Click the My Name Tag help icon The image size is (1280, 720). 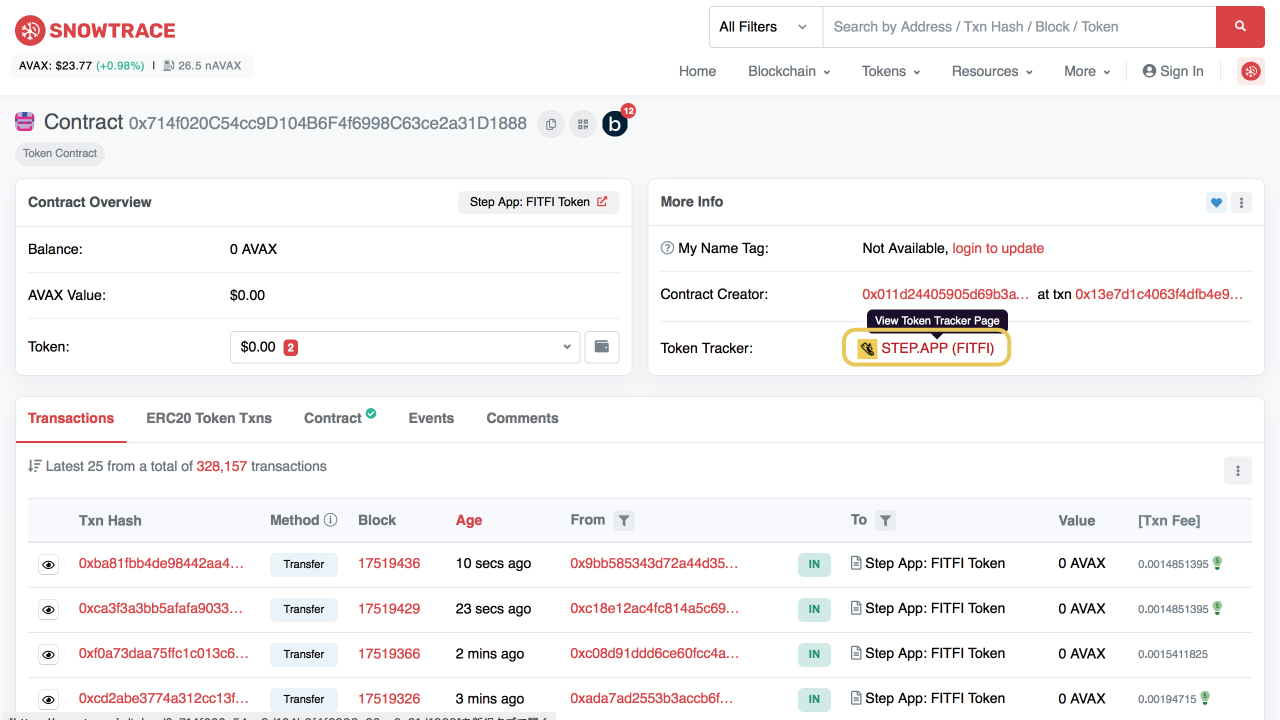tap(668, 248)
